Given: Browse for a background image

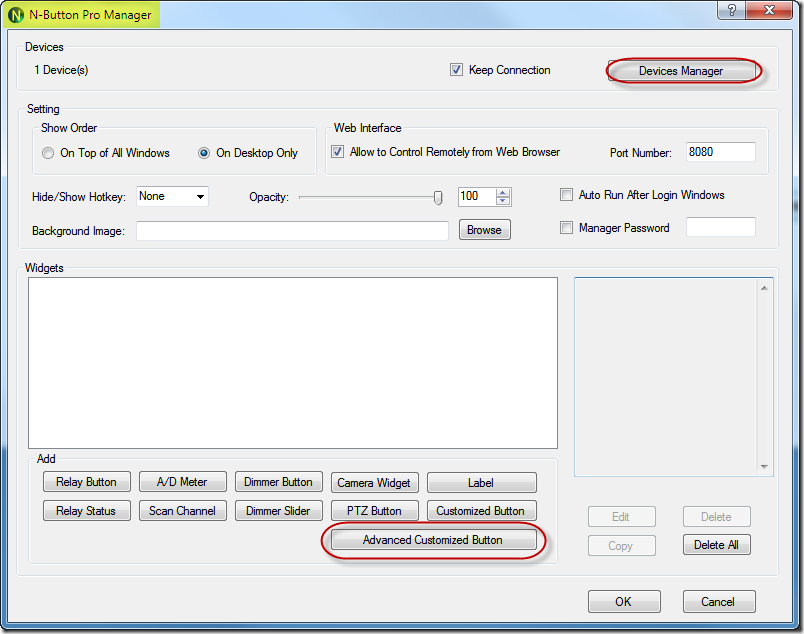Looking at the screenshot, I should (x=484, y=230).
